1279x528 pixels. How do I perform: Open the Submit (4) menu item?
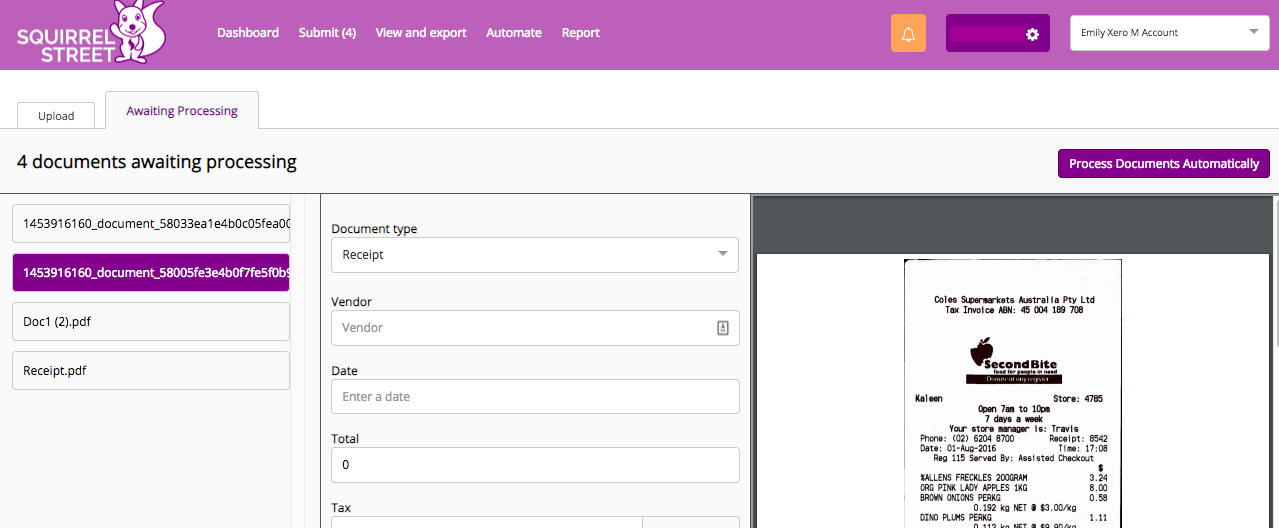[327, 33]
